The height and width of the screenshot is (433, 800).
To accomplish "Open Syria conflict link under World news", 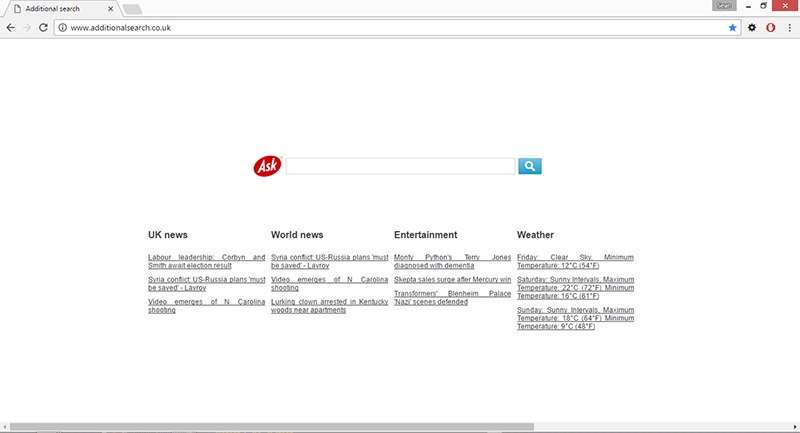I will click(330, 261).
